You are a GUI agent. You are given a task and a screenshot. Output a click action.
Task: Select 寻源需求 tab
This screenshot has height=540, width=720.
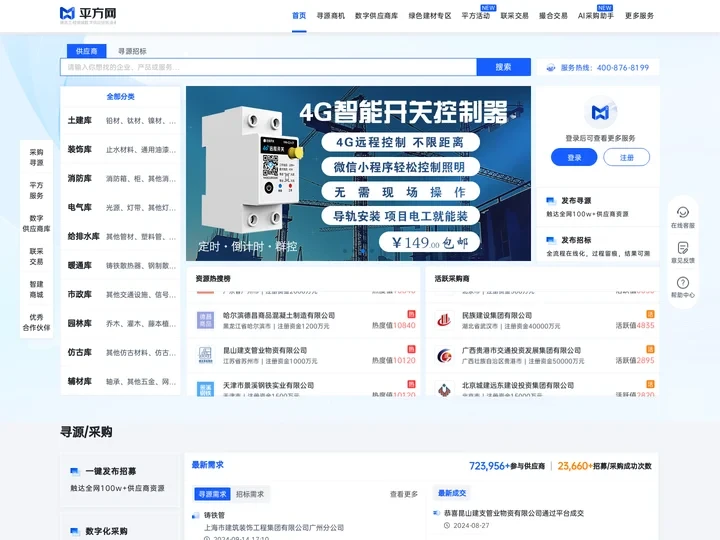click(213, 494)
